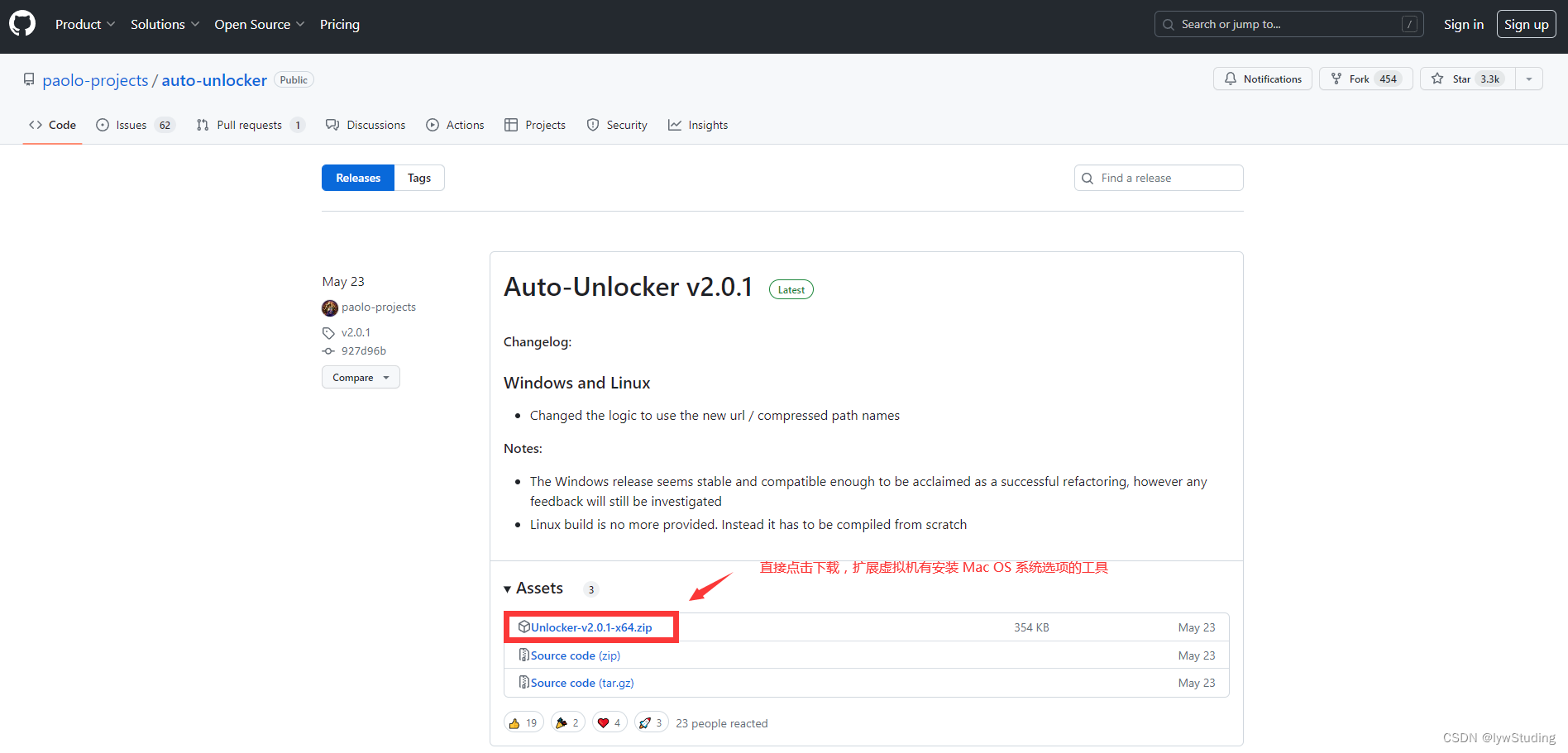Click the paolo-projects avatar image
This screenshot has width=1568, height=753.
330,307
